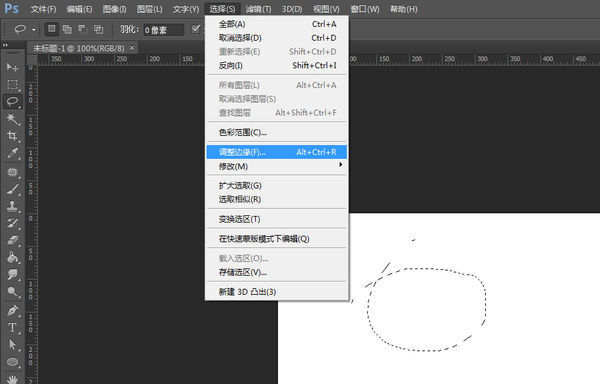Select the Path Selection arrow tool

click(x=12, y=345)
